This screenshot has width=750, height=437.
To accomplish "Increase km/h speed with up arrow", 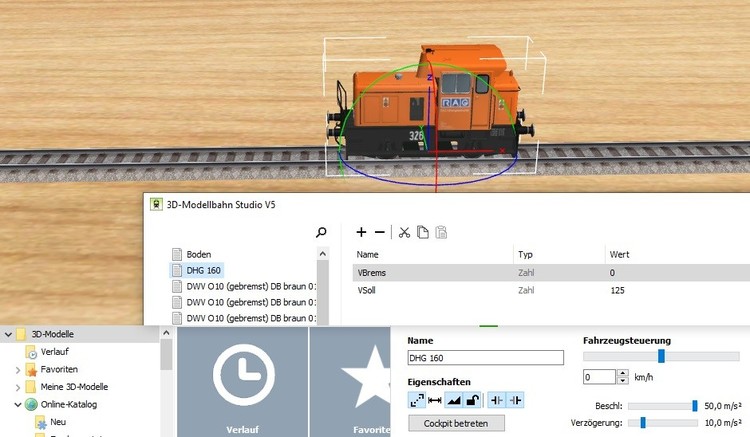I will pos(622,373).
